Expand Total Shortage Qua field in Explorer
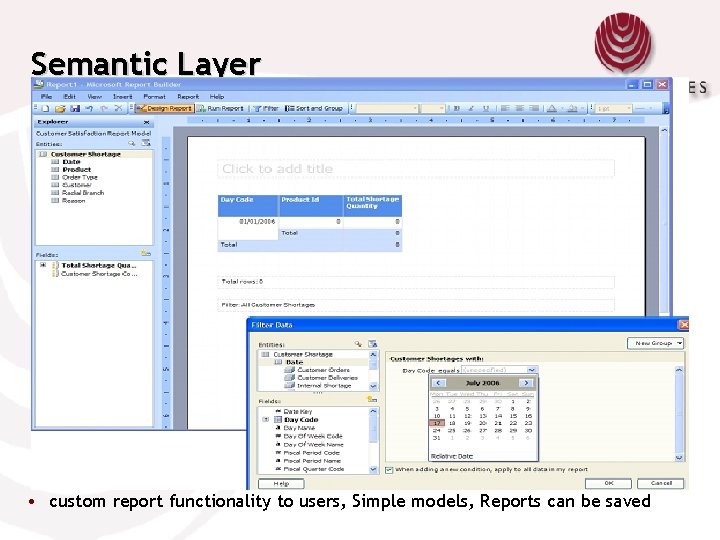720x540 pixels. (x=43, y=265)
